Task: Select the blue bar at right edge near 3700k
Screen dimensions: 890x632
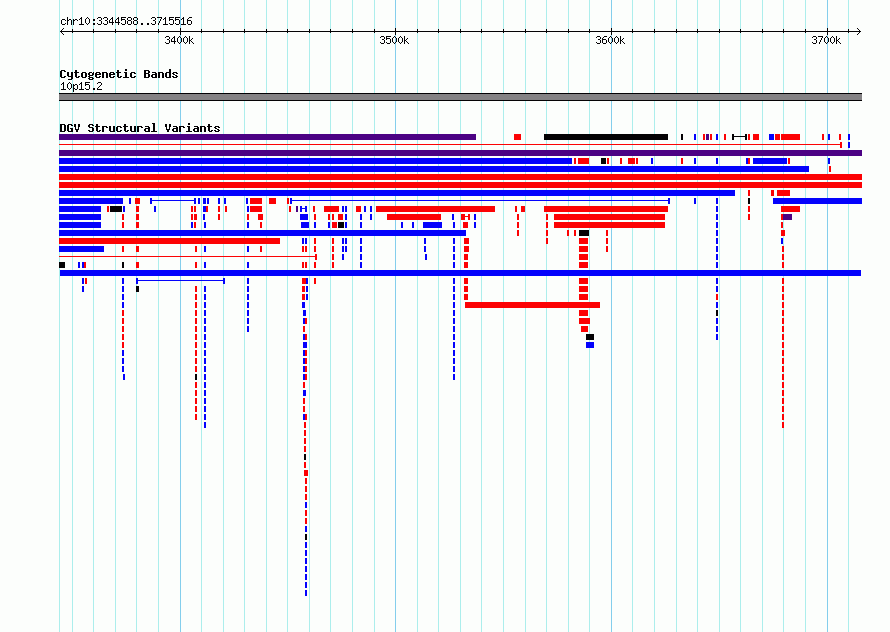Action: 817,201
